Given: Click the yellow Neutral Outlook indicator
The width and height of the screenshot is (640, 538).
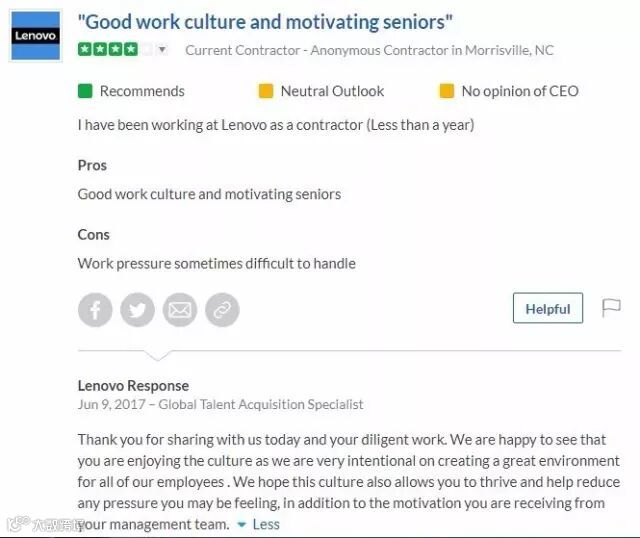Looking at the screenshot, I should click(x=266, y=91).
